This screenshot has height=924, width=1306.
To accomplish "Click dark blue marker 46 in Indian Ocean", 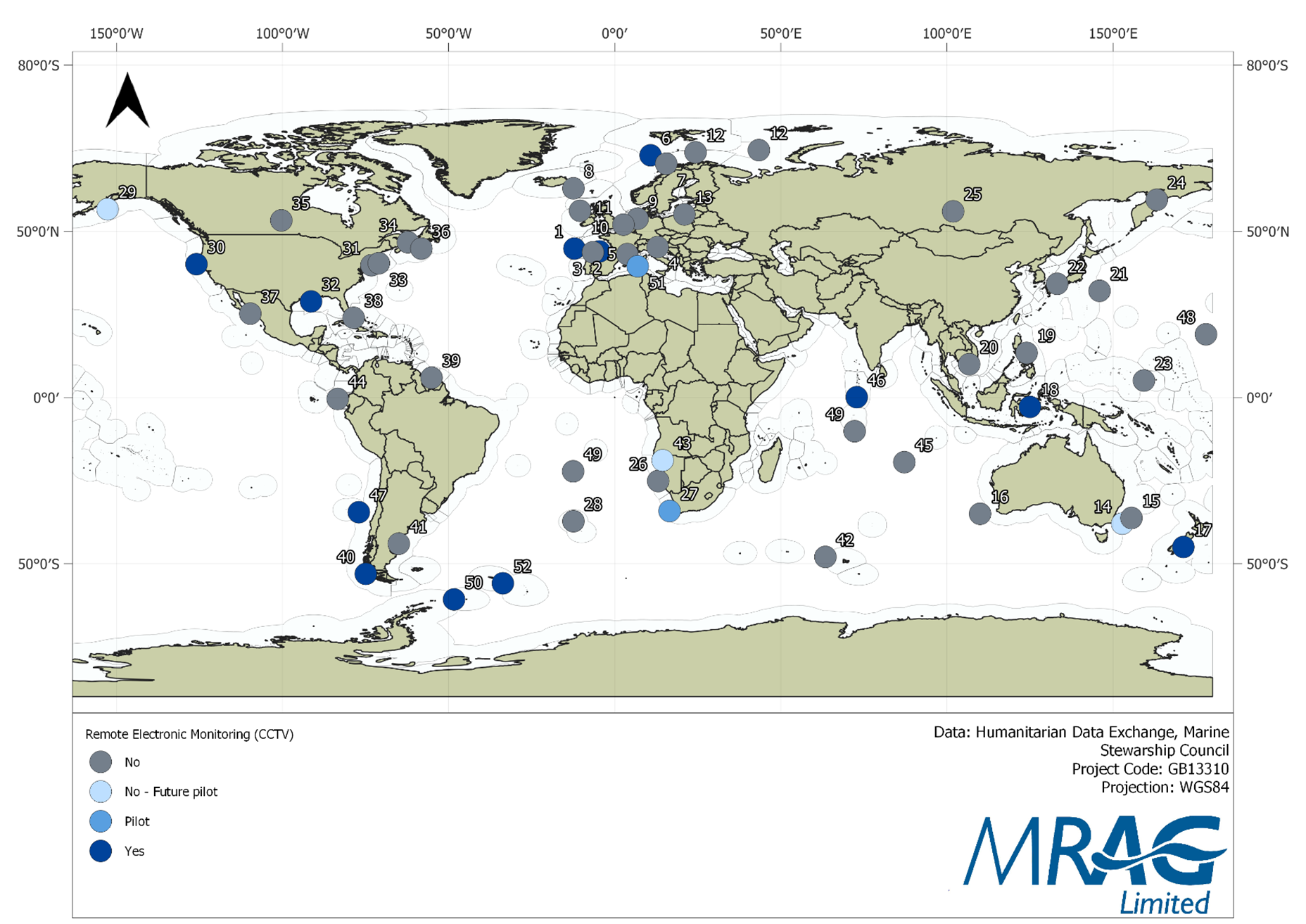I will click(x=856, y=397).
